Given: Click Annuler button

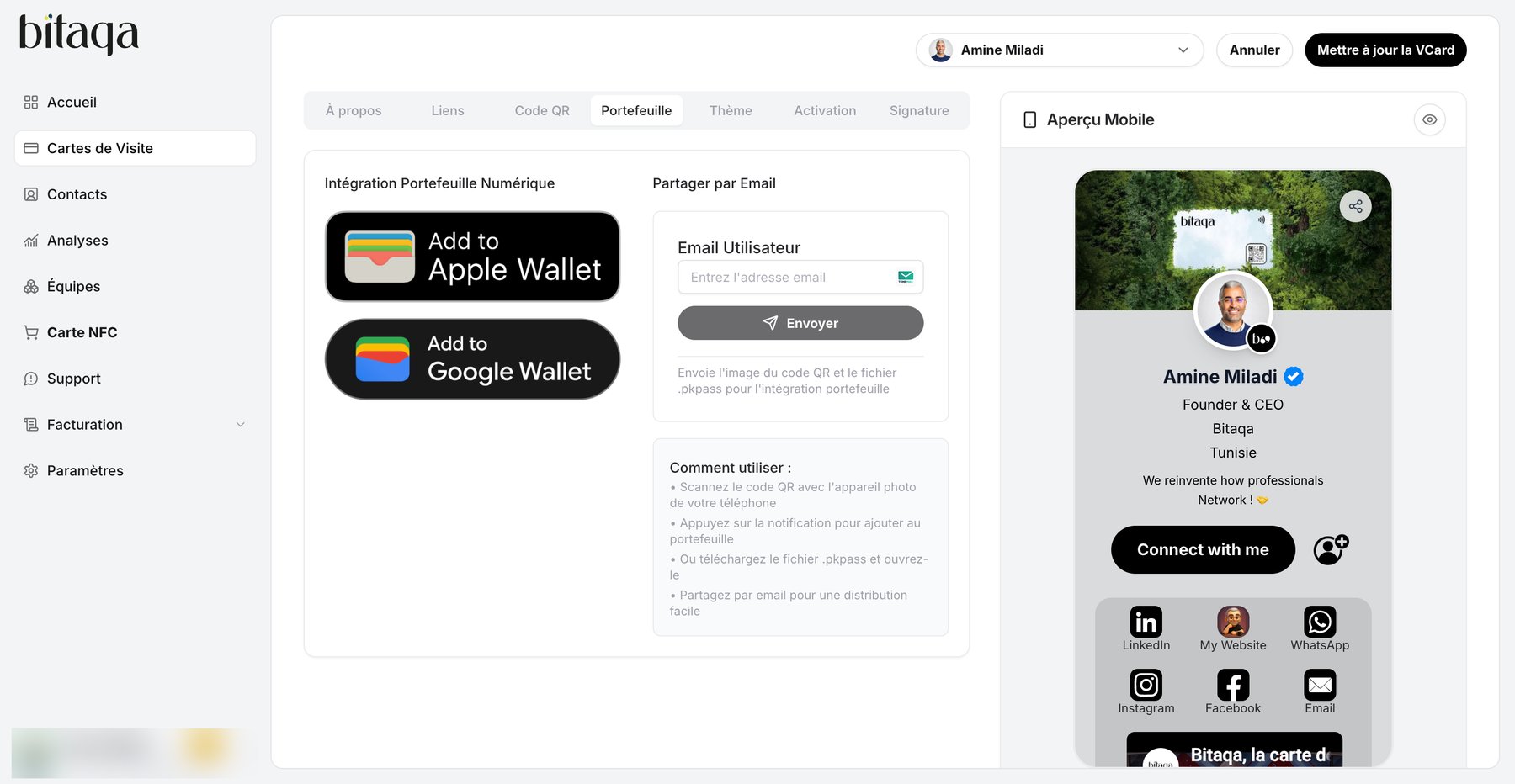Looking at the screenshot, I should [x=1254, y=50].
